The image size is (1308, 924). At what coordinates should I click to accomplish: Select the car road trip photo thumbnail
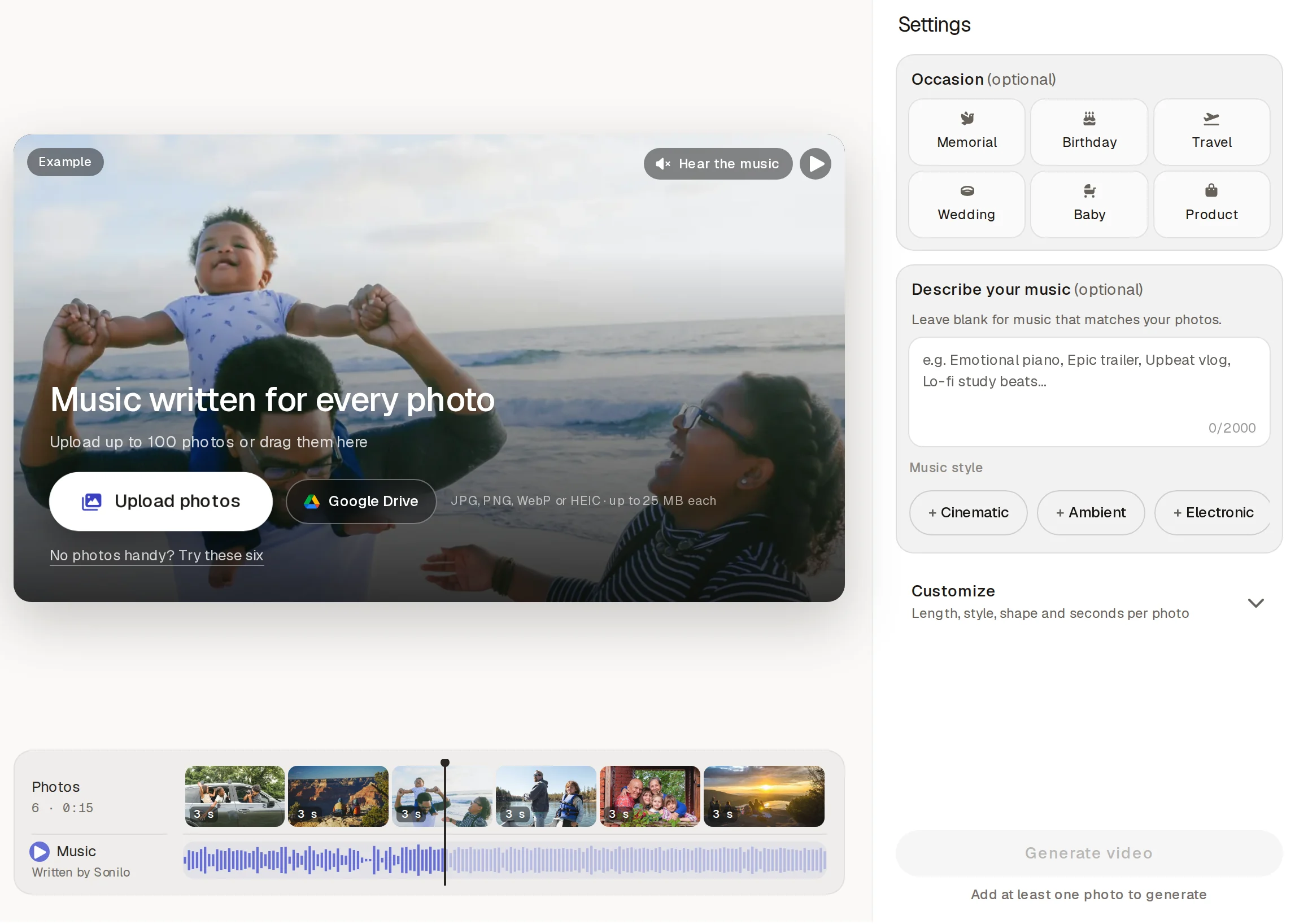pos(235,797)
